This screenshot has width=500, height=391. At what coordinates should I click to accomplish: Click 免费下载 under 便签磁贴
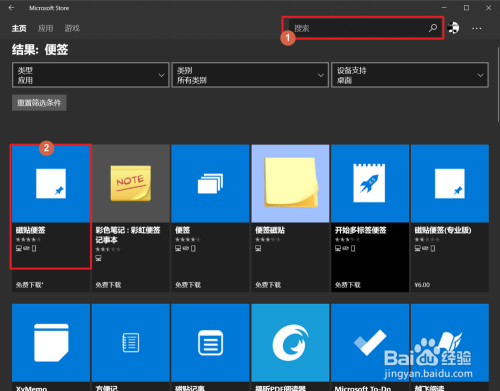click(x=268, y=285)
